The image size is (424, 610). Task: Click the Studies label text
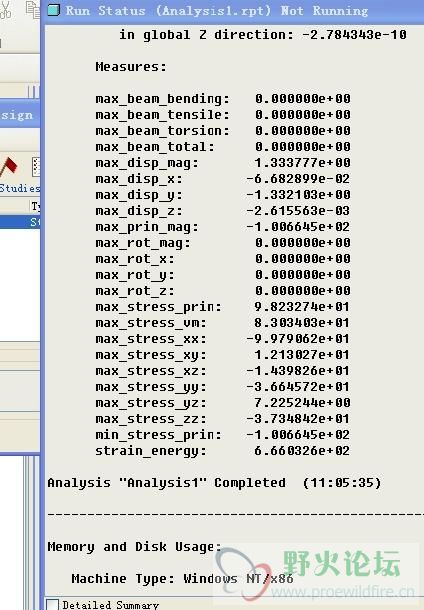(x=20, y=188)
